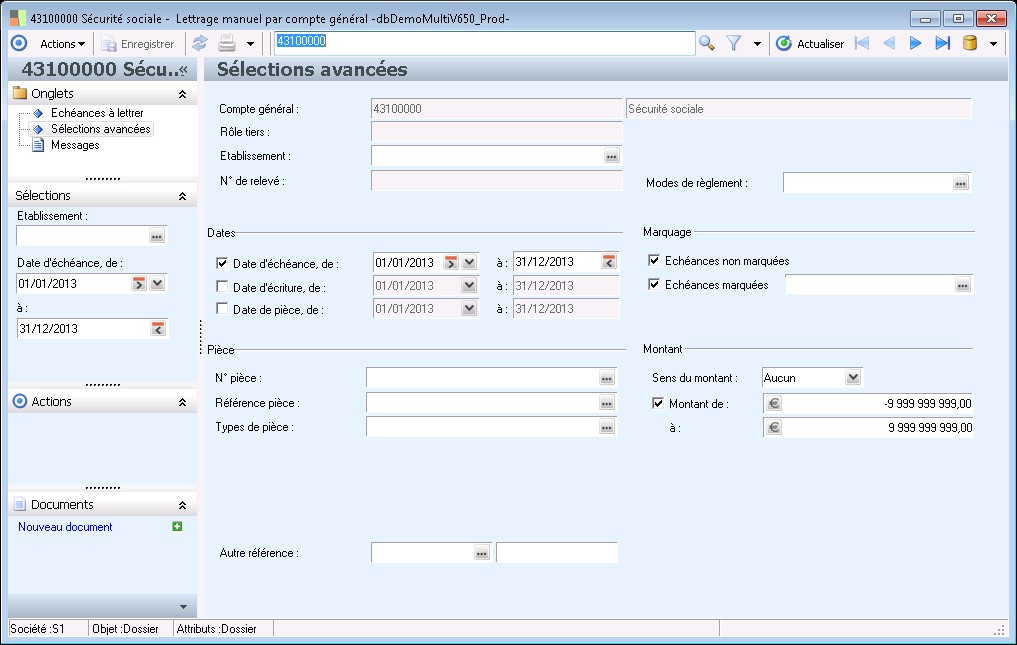
Task: Uncheck the Date d'échéance checkbox
Action: click(x=222, y=263)
